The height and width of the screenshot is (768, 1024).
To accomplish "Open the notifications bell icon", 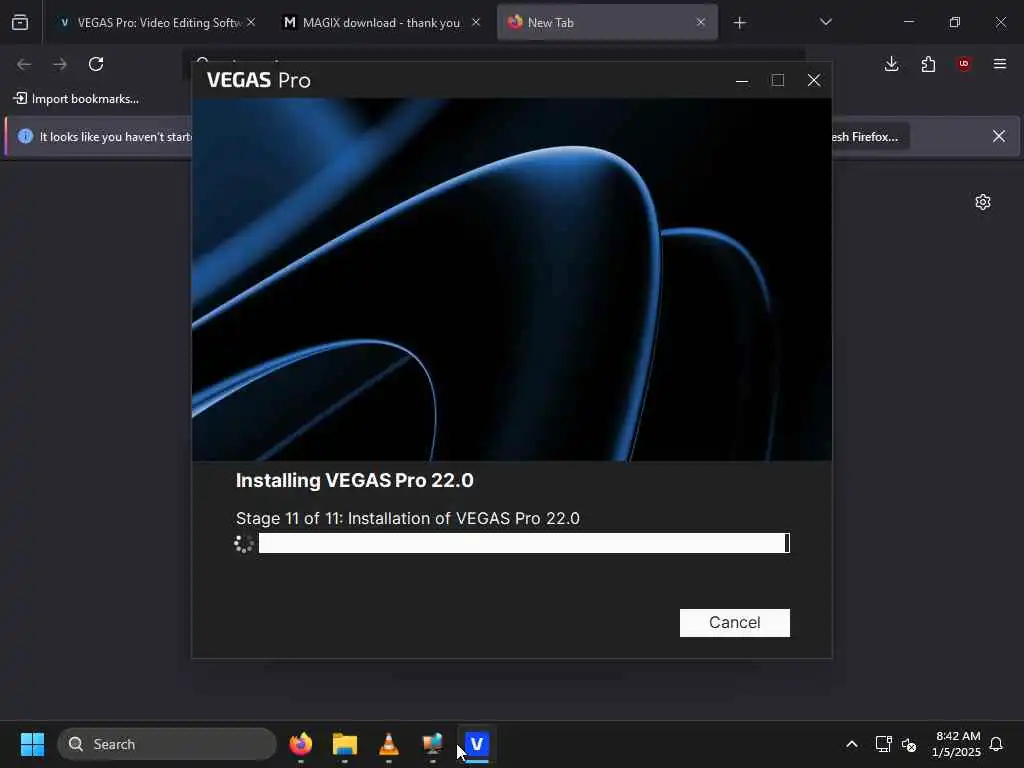I will (996, 744).
